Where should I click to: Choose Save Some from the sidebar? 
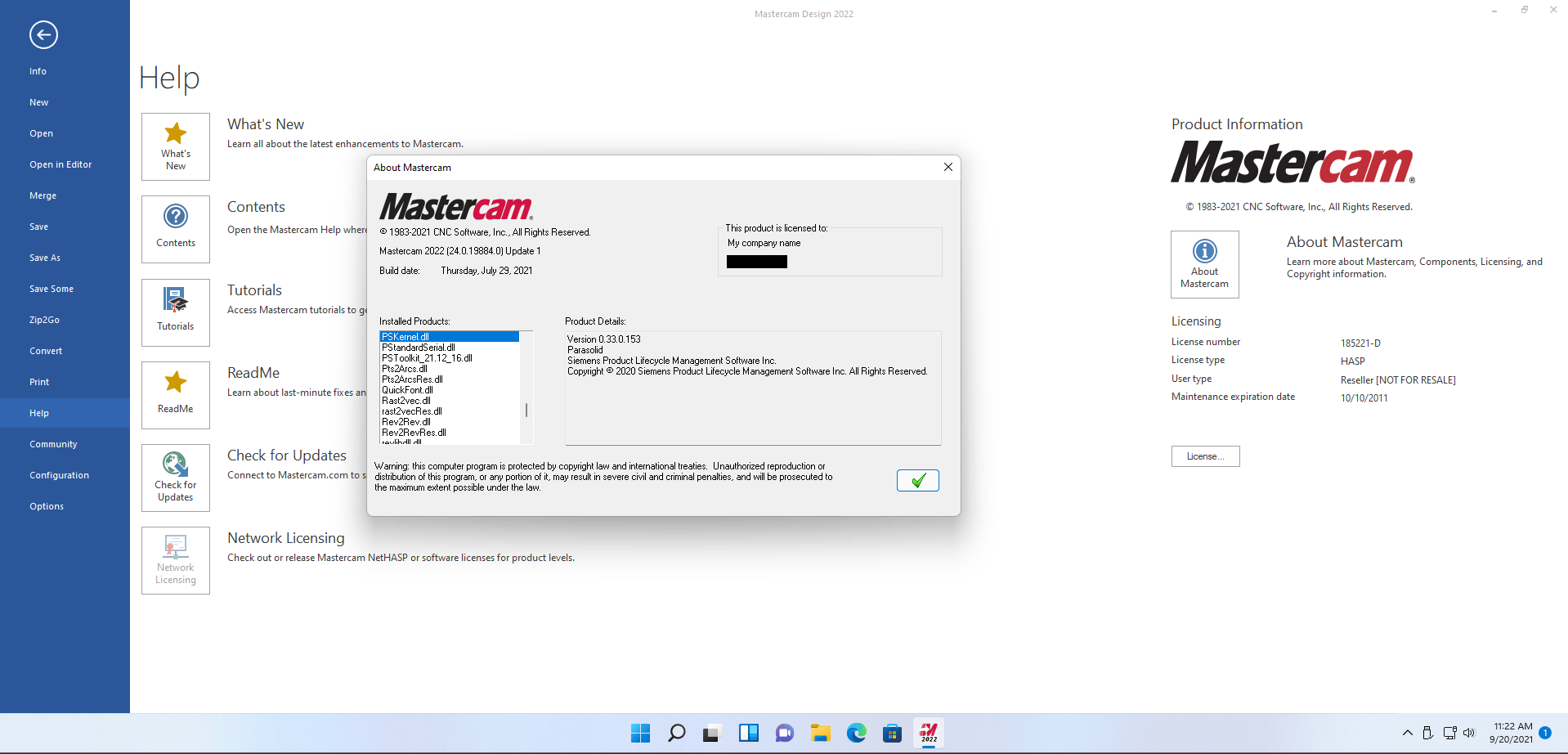tap(65, 289)
